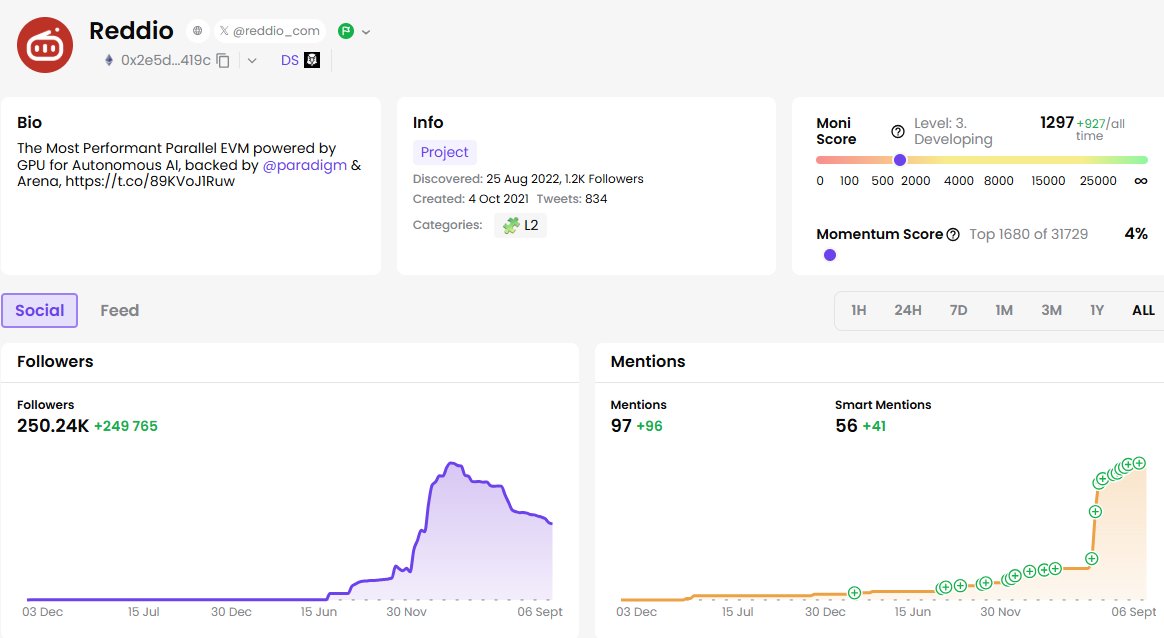
Task: Click the Level: 3. Developing label
Action: coord(953,131)
